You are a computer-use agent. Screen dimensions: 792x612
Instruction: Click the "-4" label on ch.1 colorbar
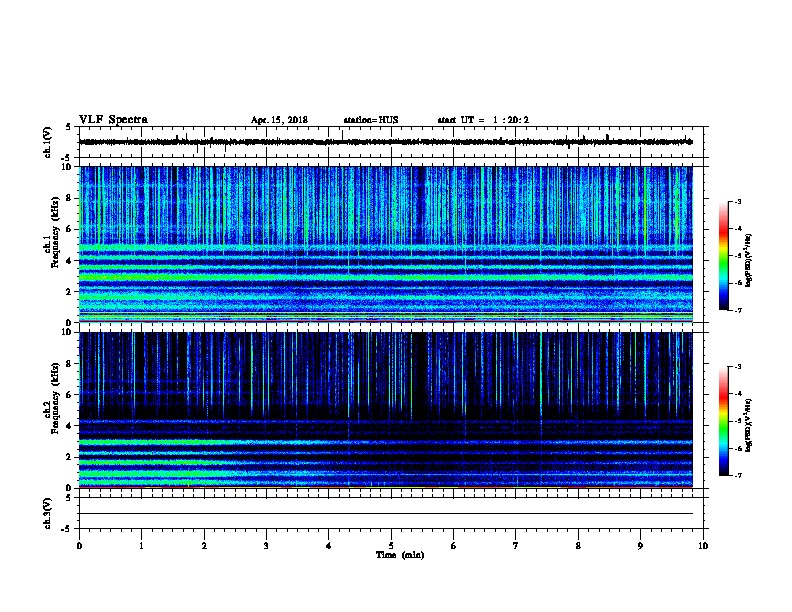(738, 229)
